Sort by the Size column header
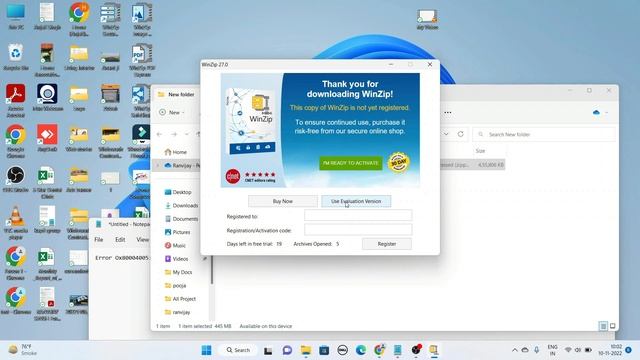 point(480,151)
